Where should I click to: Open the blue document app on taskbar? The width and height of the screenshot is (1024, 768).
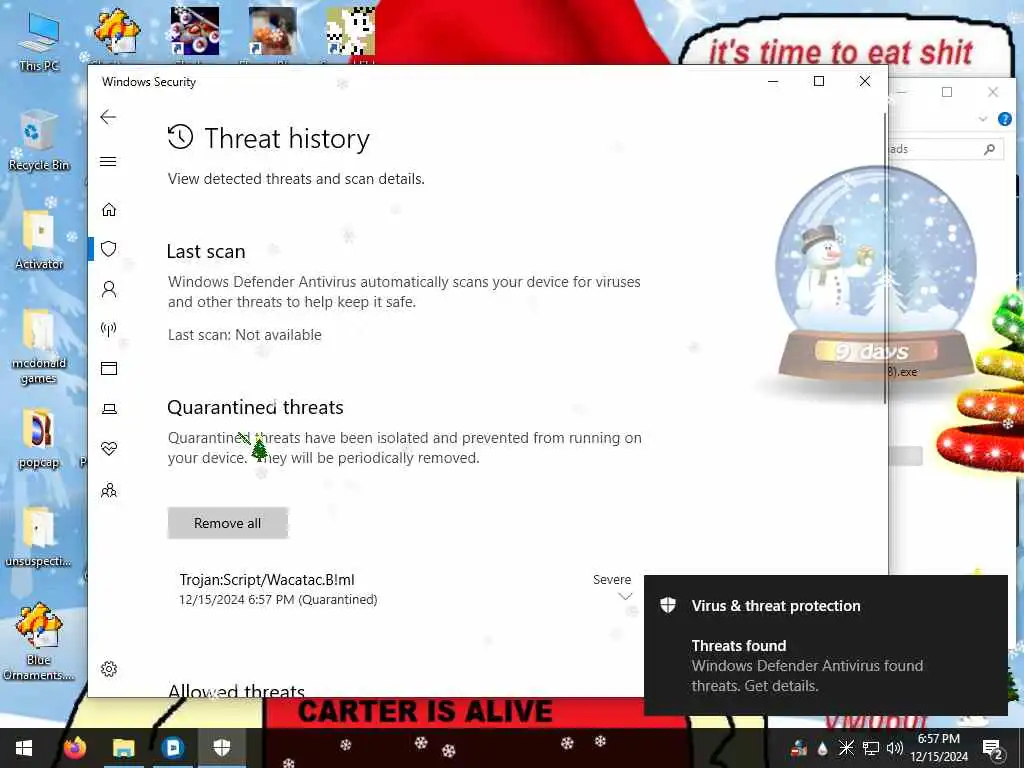click(x=173, y=747)
